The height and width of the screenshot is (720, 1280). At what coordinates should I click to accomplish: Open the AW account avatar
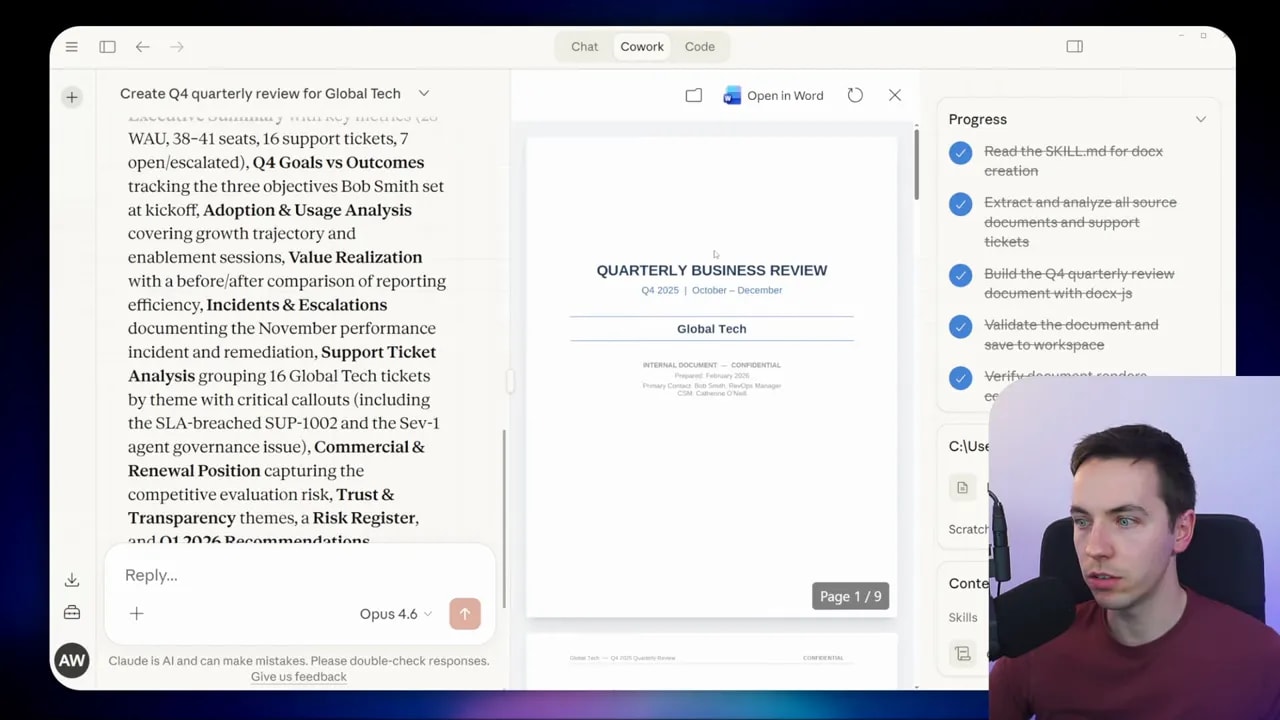click(71, 660)
